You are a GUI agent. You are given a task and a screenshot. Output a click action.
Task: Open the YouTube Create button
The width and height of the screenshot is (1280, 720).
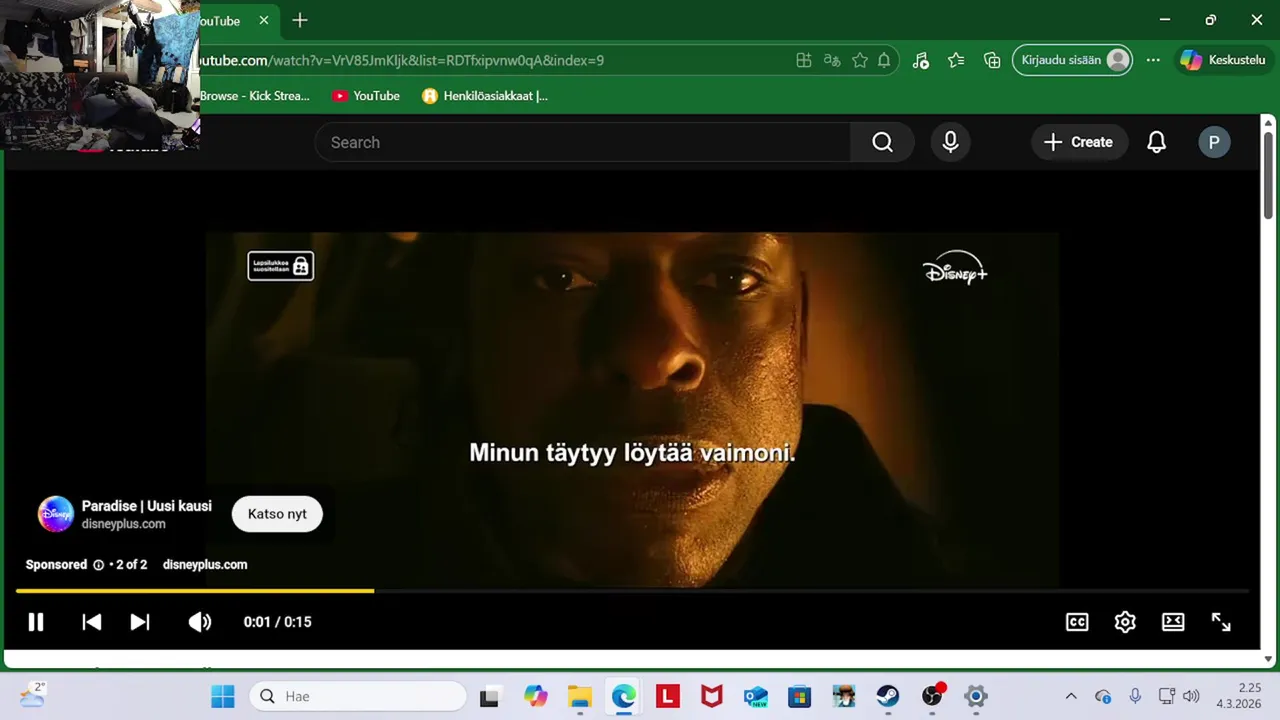(x=1079, y=143)
